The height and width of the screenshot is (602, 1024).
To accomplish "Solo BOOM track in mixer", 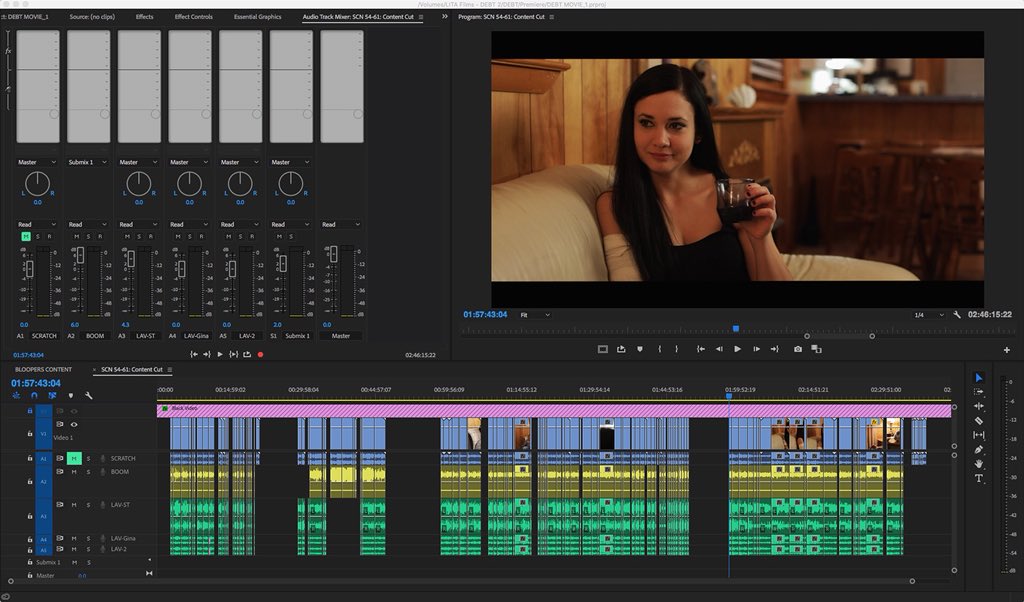I will (88, 236).
